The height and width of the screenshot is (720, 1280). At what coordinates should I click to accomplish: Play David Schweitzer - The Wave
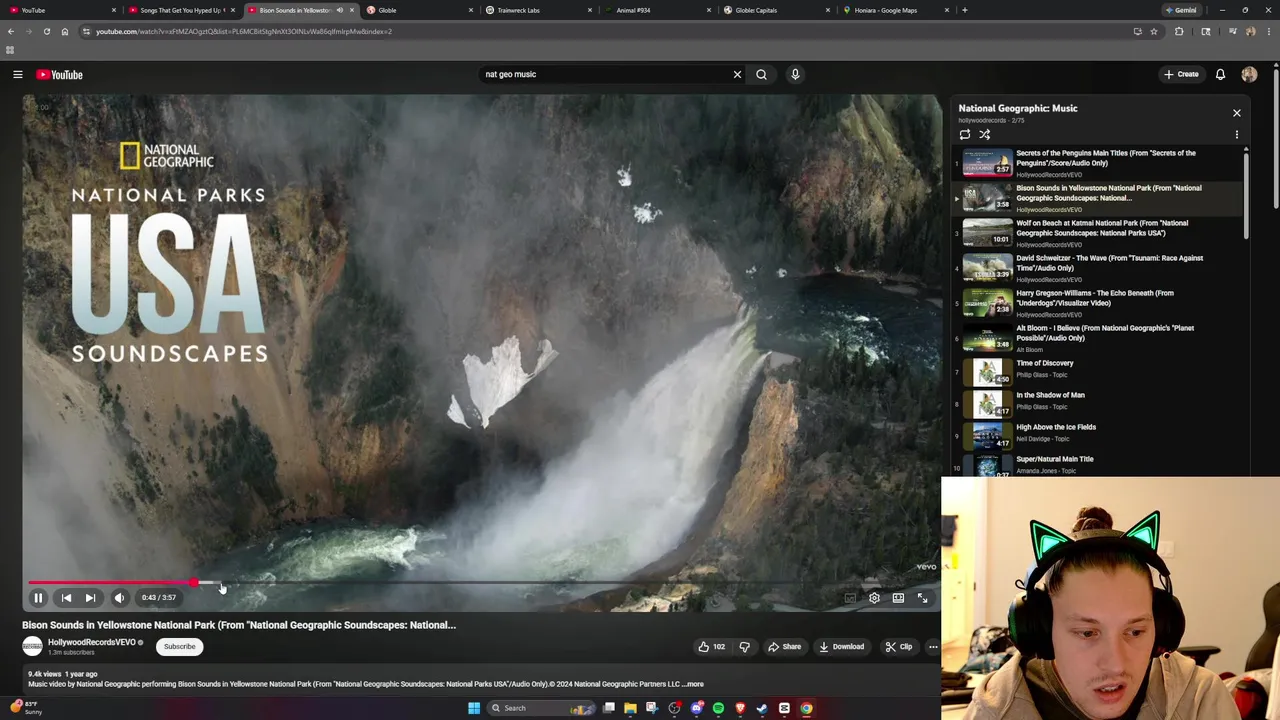1097,268
